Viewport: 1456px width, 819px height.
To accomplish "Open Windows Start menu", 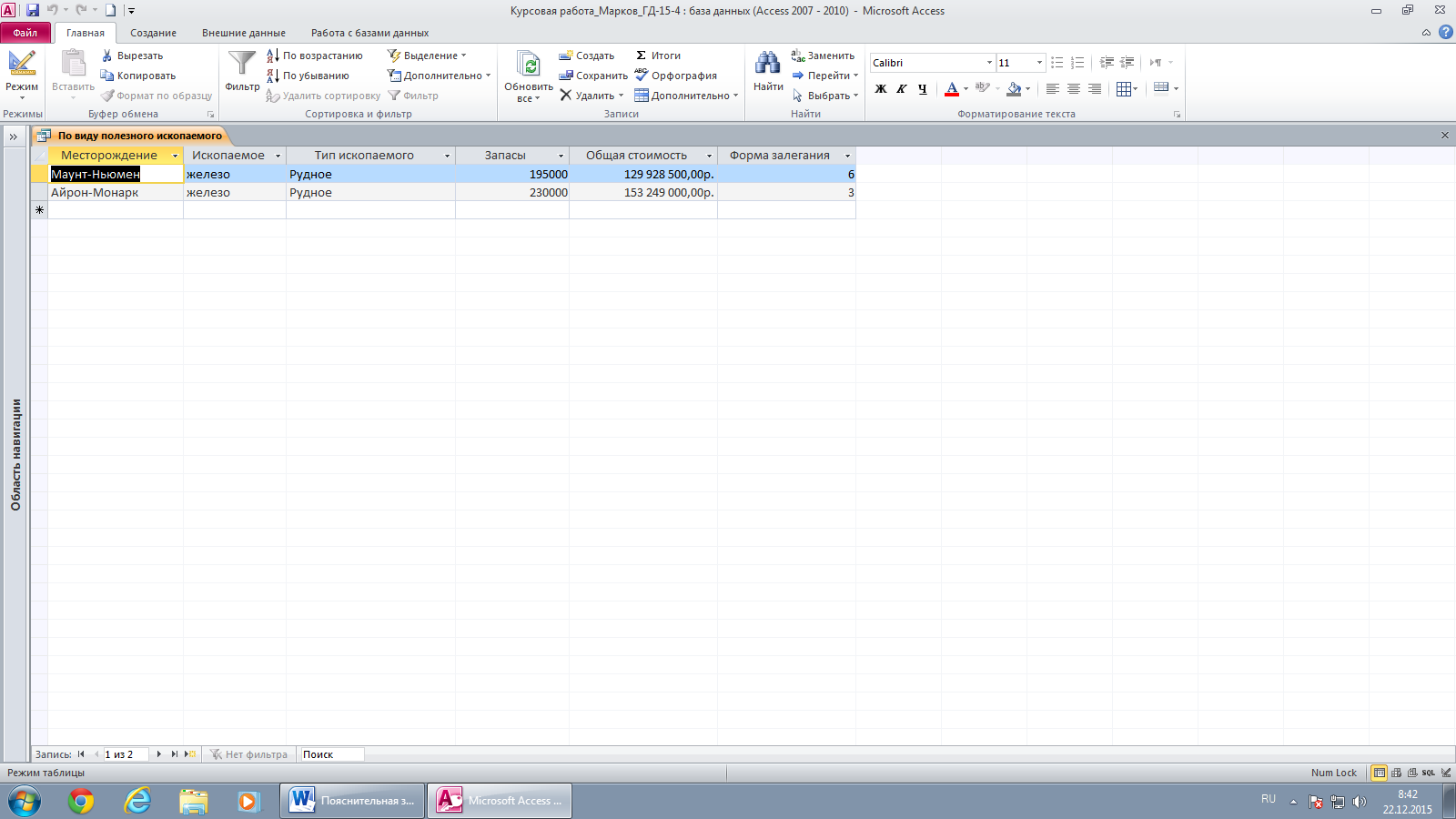I will [25, 801].
